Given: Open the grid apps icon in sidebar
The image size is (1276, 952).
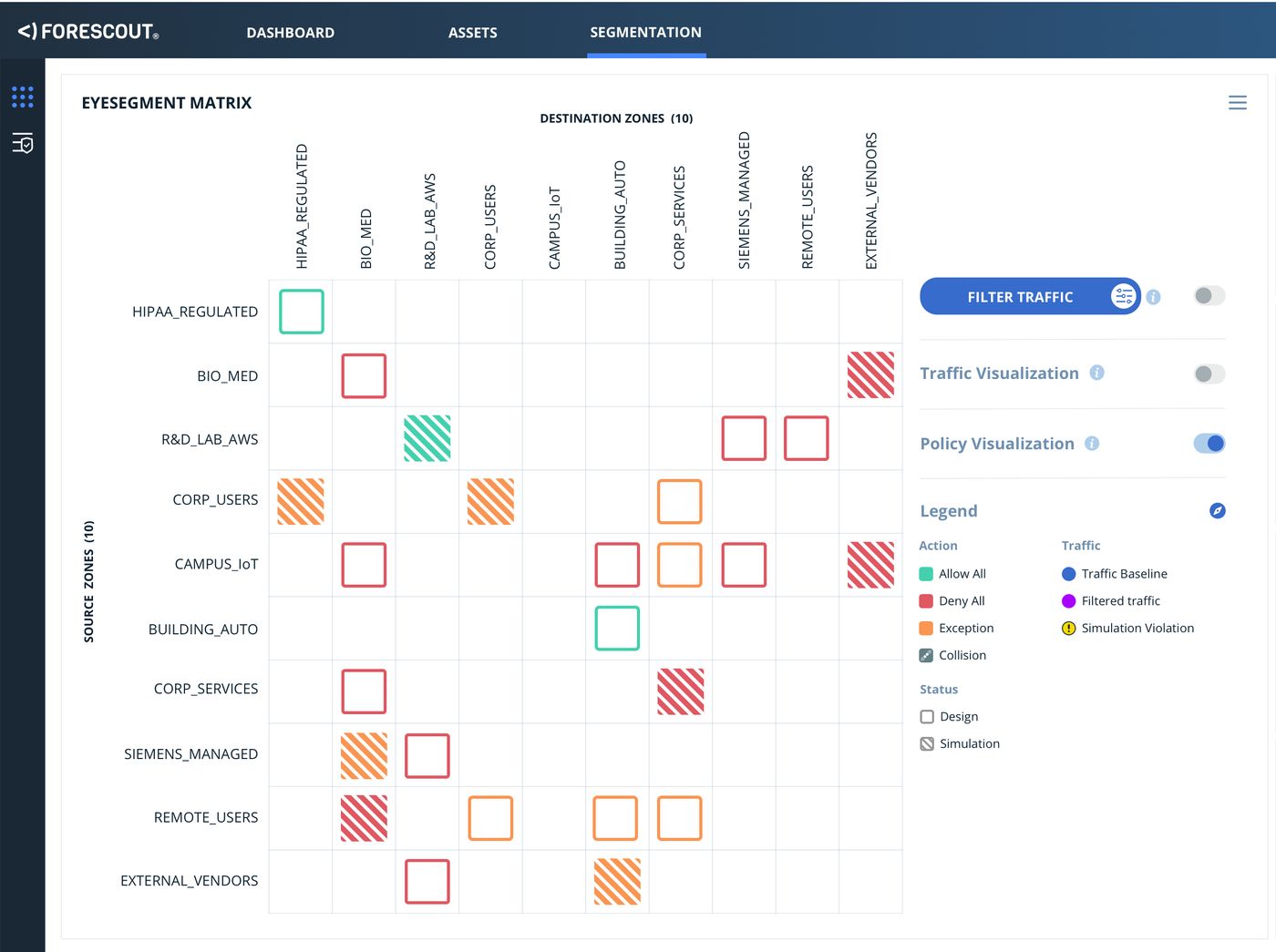Looking at the screenshot, I should point(23,97).
